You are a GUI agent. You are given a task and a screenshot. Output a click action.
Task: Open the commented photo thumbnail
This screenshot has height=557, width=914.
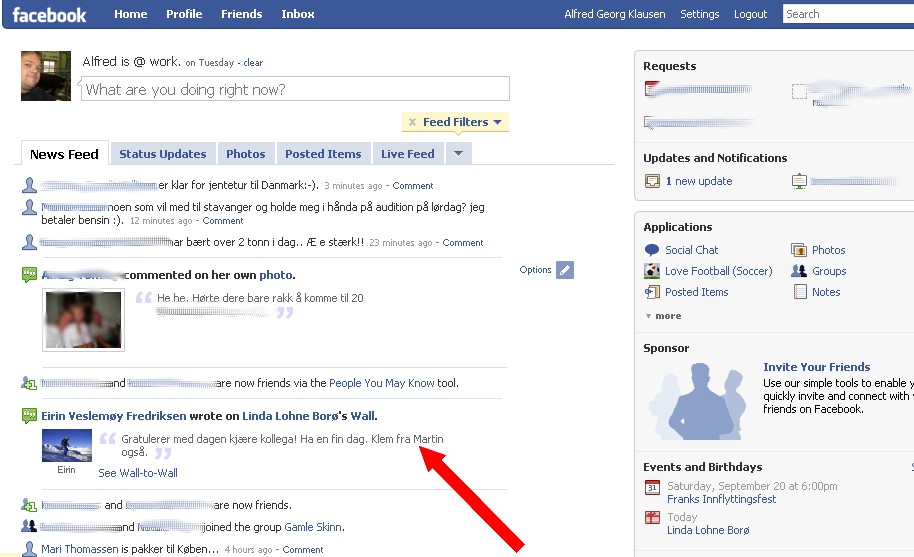click(x=83, y=320)
